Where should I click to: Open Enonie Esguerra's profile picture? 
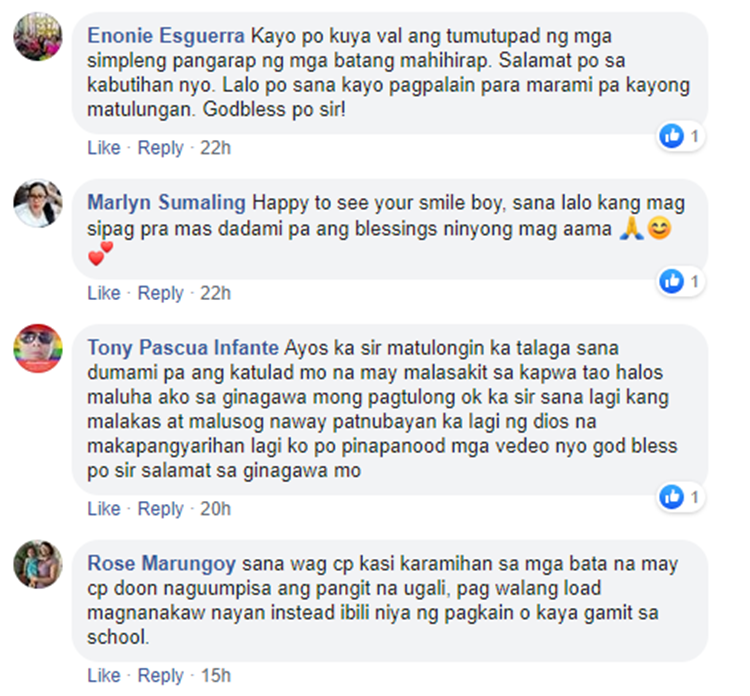tap(38, 36)
